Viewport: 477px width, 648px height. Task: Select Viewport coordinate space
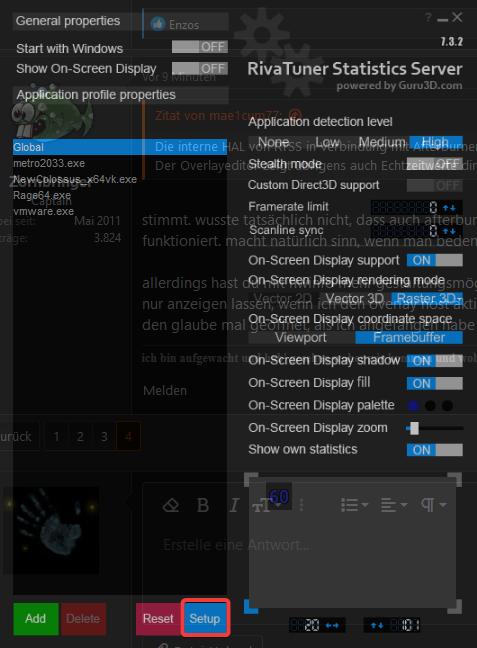(301, 337)
